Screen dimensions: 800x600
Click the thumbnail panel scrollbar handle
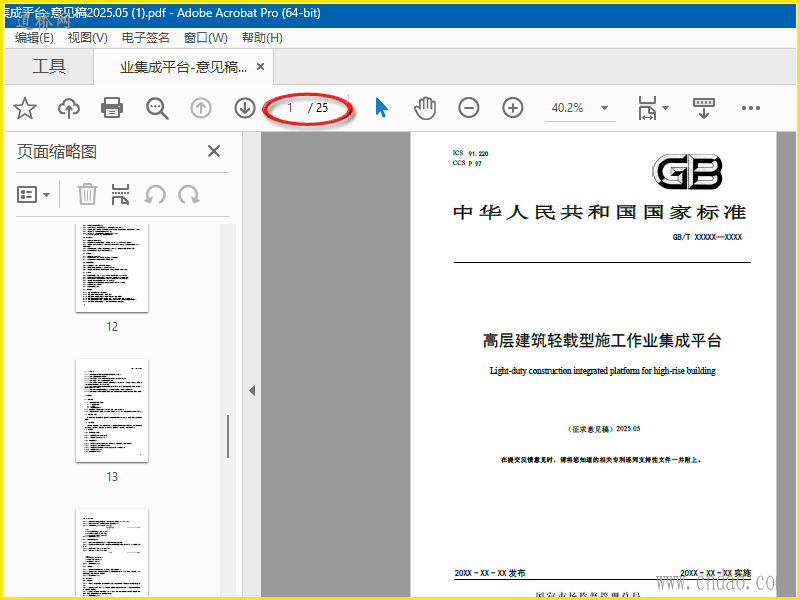pyautogui.click(x=228, y=436)
